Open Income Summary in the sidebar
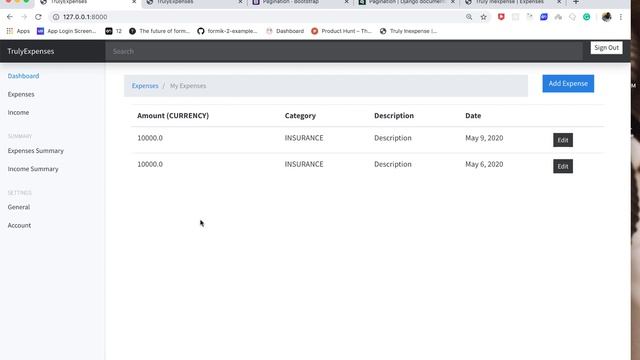The image size is (640, 360). point(33,169)
